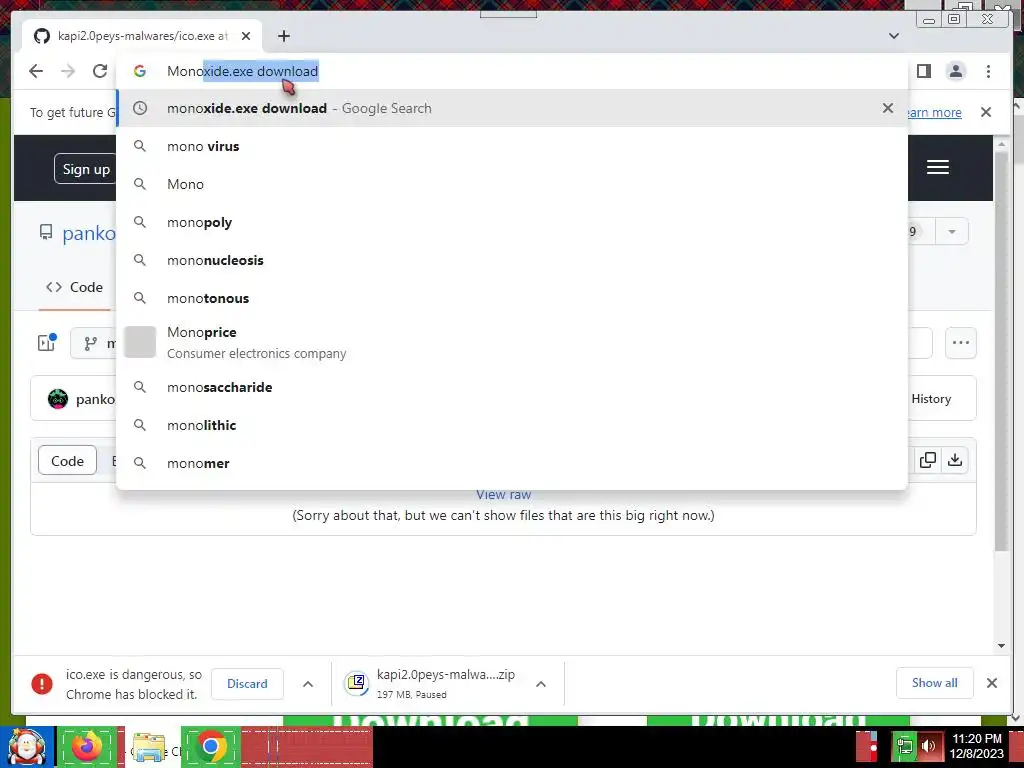1024x768 pixels.
Task: Open the Santa start button
Action: [x=26, y=747]
